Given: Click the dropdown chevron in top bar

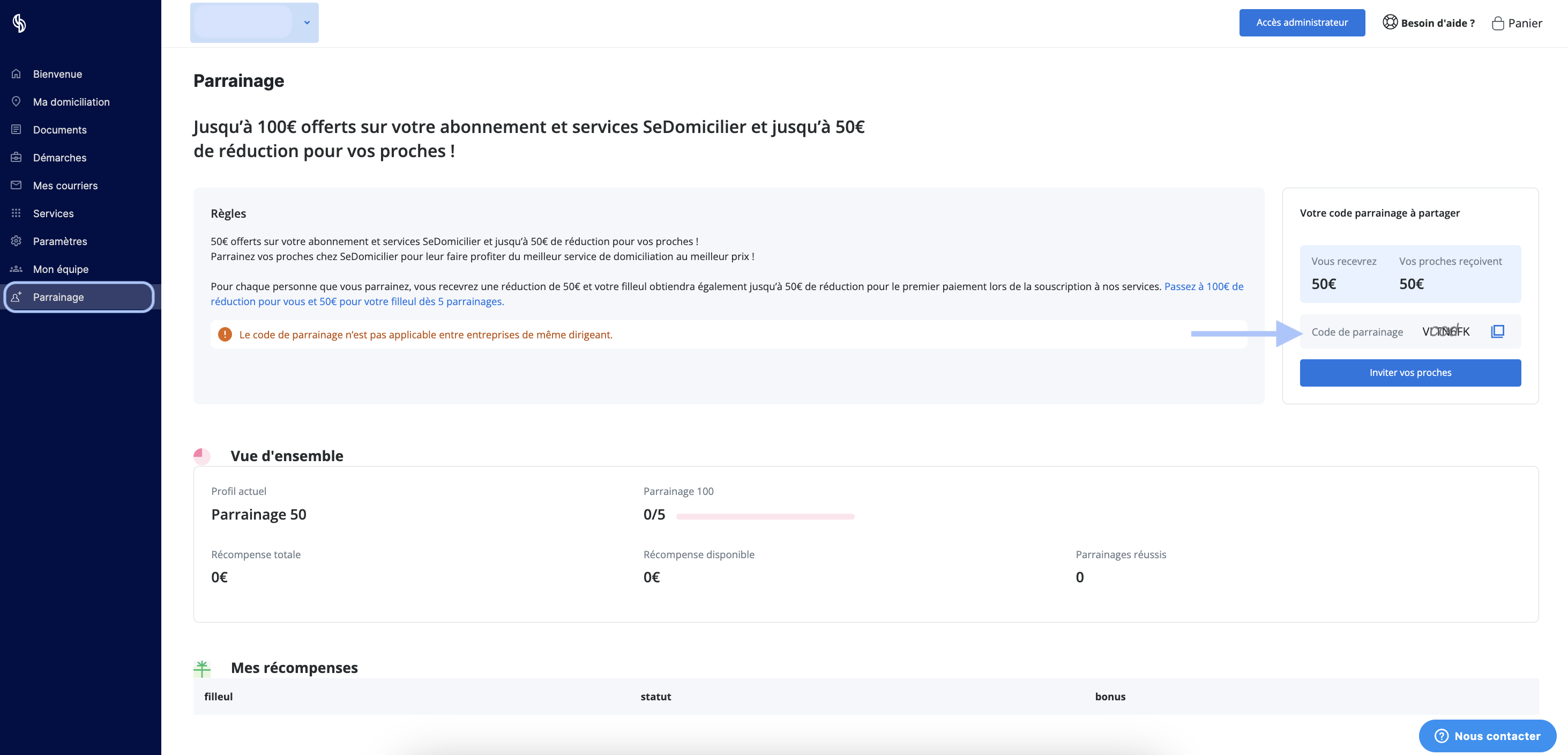Looking at the screenshot, I should pos(307,23).
